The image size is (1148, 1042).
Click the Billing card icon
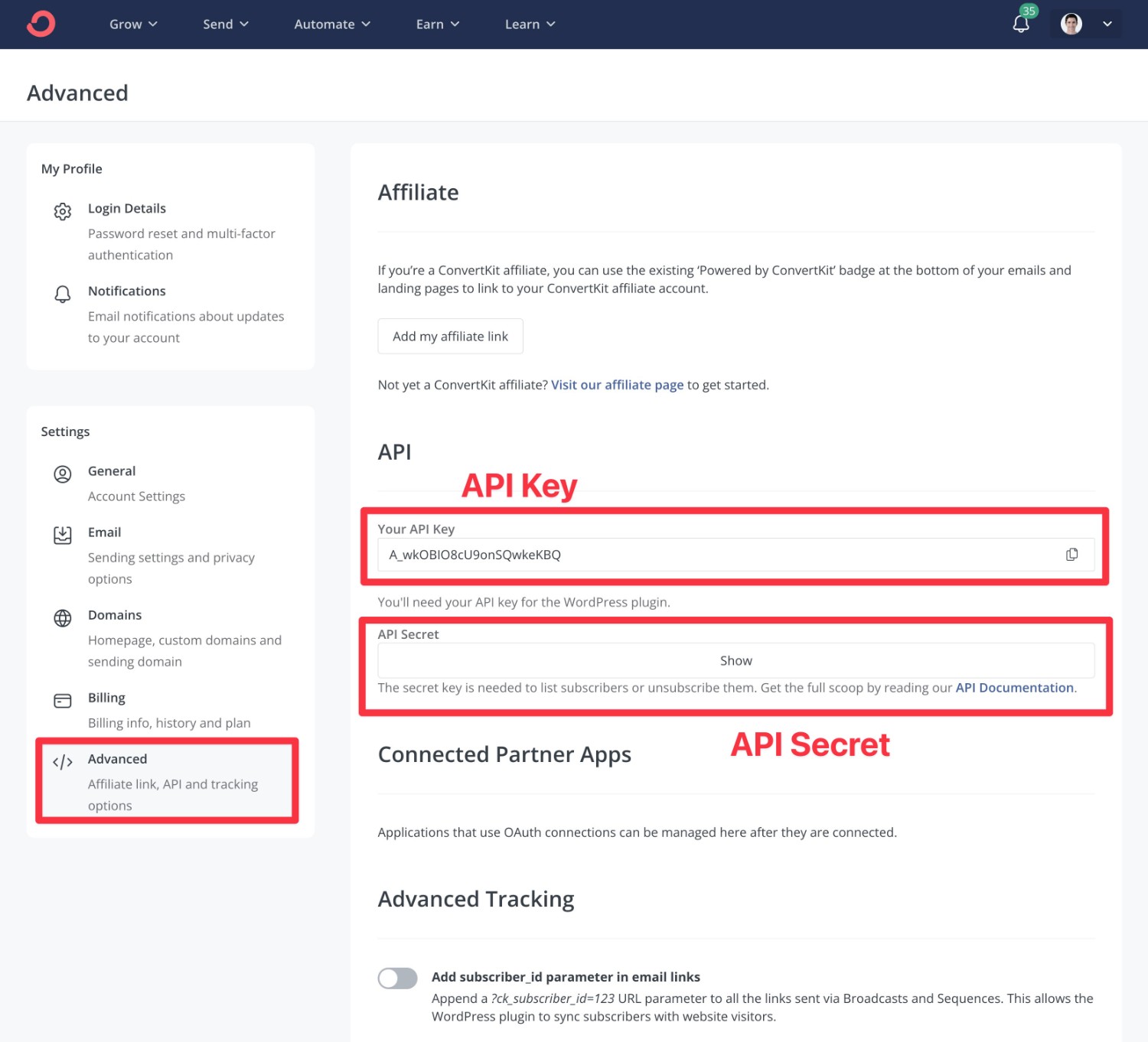pos(63,701)
